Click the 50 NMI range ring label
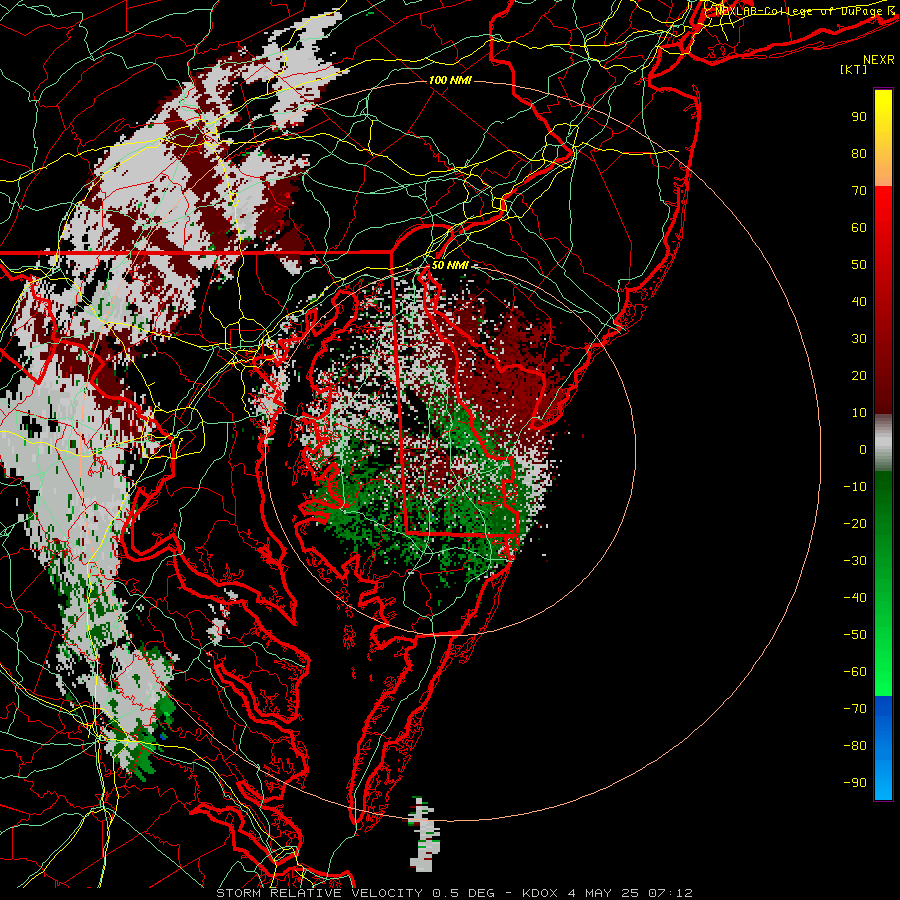 pos(450,265)
